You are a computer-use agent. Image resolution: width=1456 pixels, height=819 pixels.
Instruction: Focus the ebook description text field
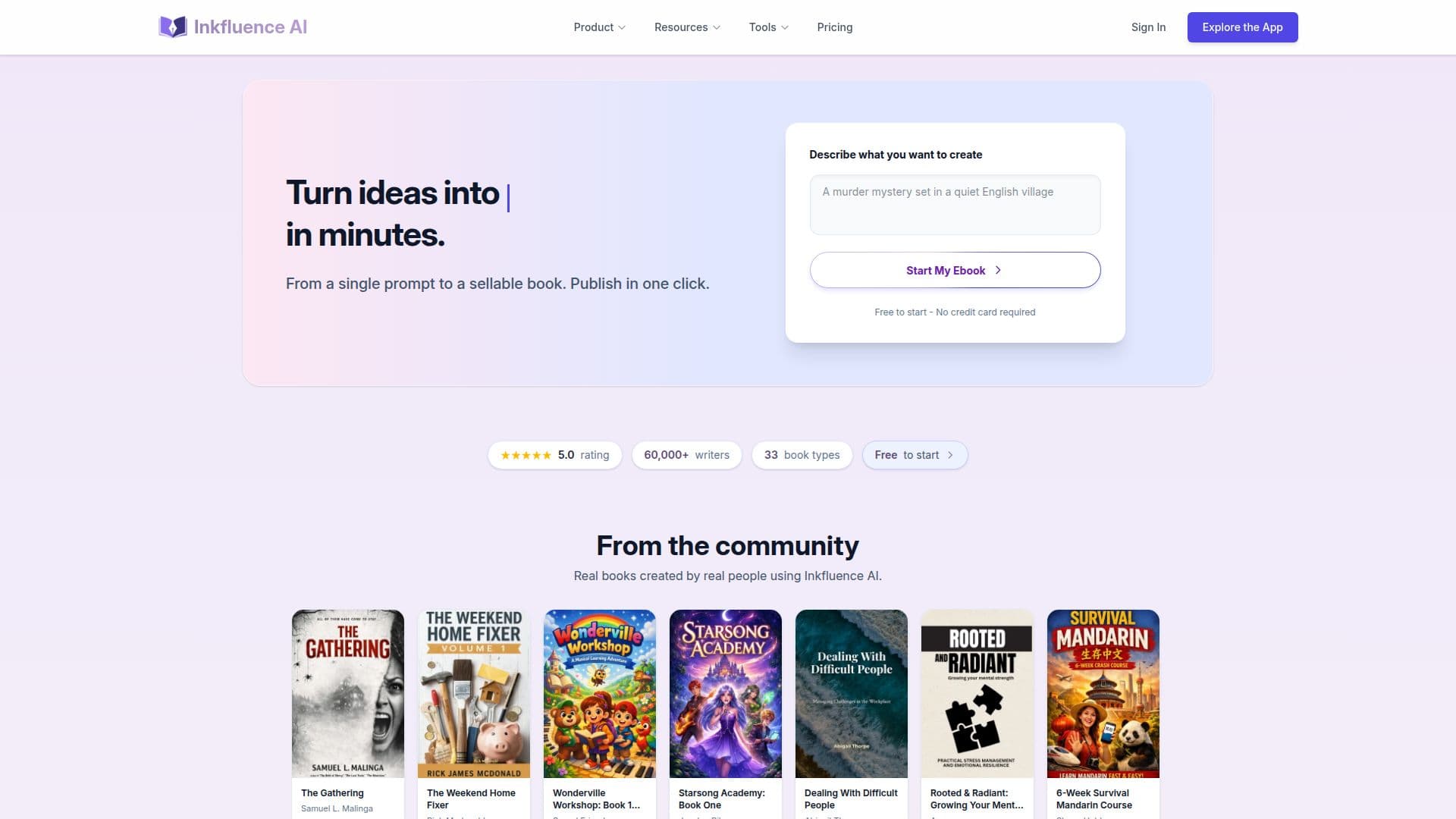tap(955, 205)
